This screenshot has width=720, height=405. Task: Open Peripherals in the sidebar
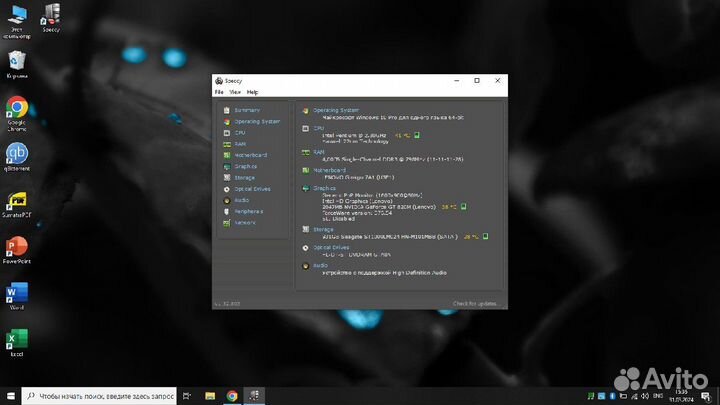[x=248, y=212]
